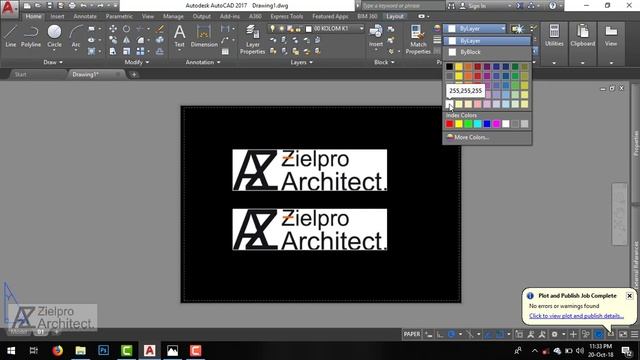Close the Plot and Publish notification balloon

(629, 296)
